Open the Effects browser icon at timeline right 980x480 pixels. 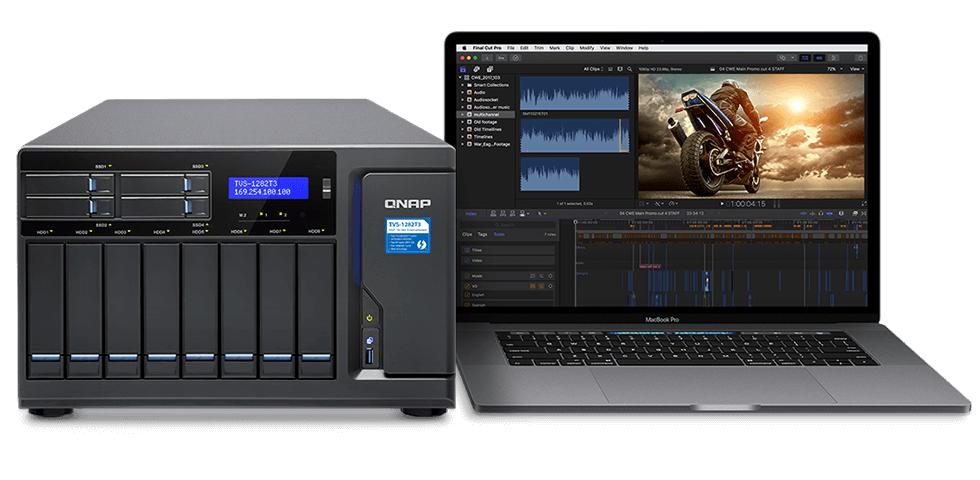pyautogui.click(x=855, y=213)
